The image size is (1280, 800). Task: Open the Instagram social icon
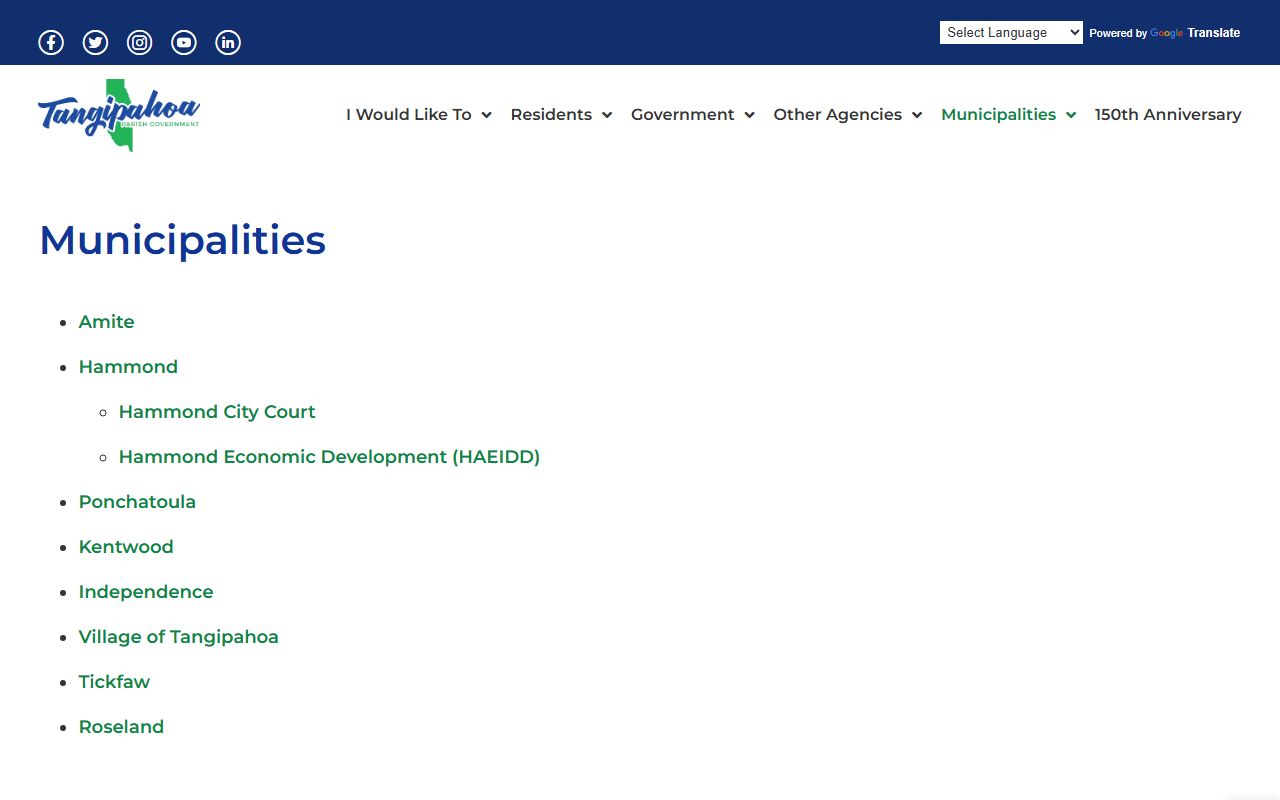pos(140,42)
